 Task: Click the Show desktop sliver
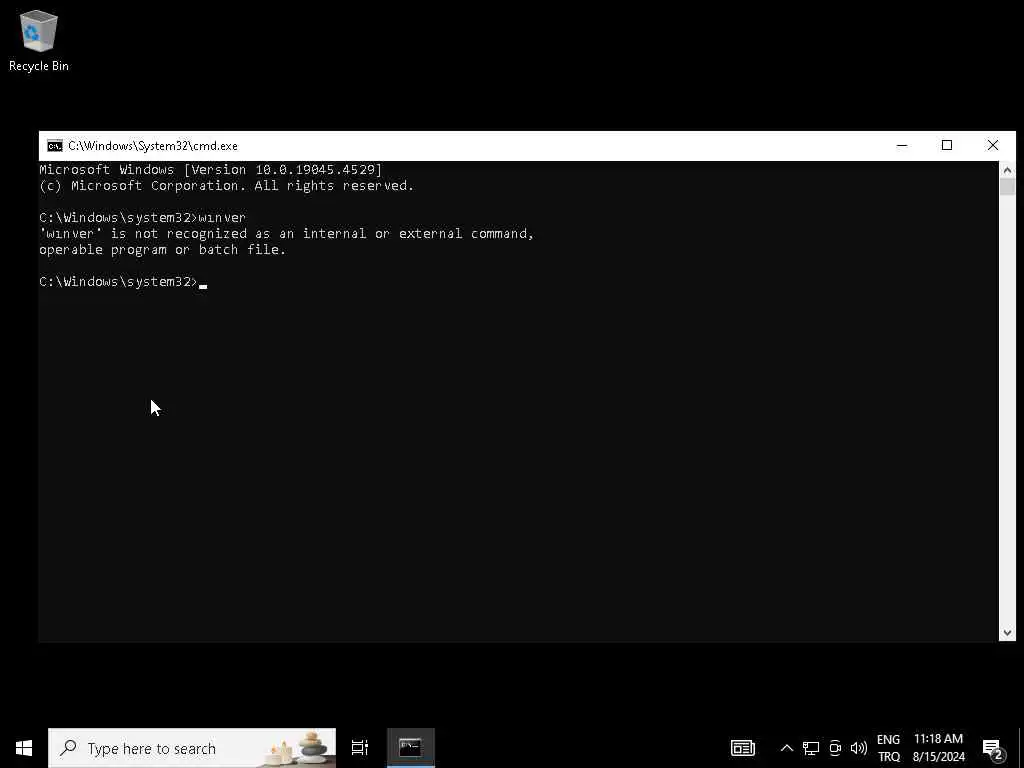[1021, 748]
